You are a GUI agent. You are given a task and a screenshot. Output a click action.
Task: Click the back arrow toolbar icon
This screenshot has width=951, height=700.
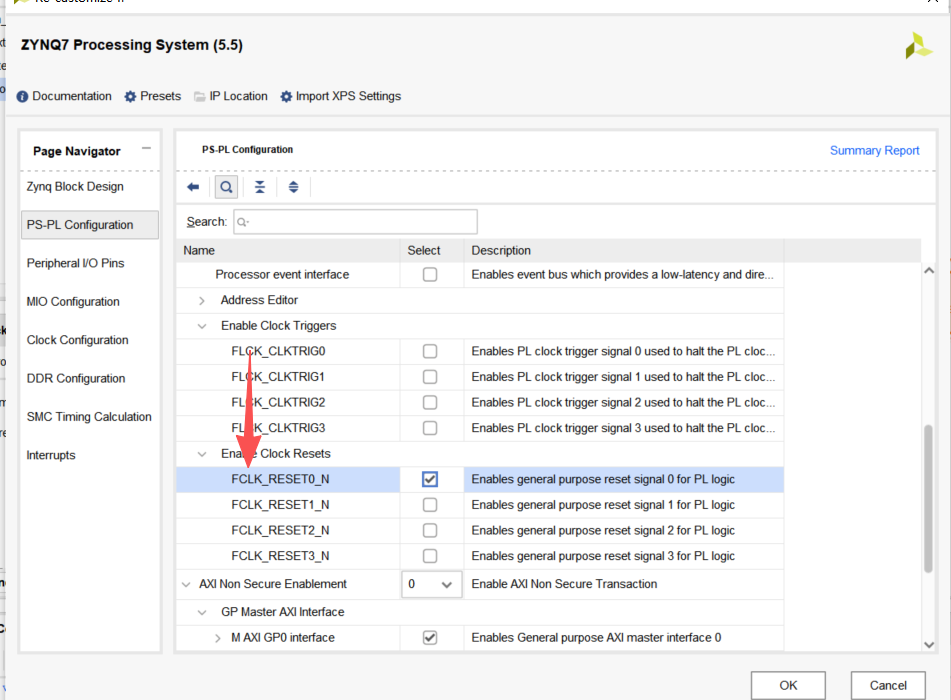coord(193,187)
